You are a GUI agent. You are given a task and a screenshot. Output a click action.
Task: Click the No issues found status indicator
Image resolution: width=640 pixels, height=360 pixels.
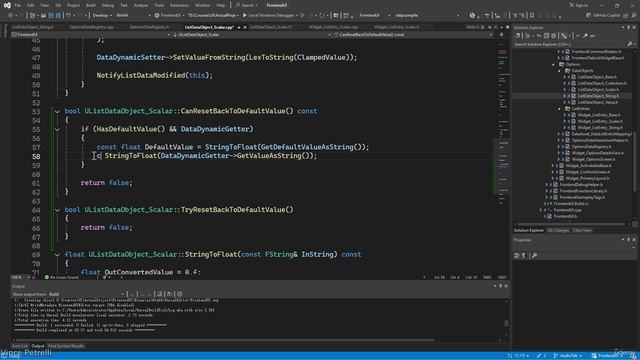click(x=61, y=278)
